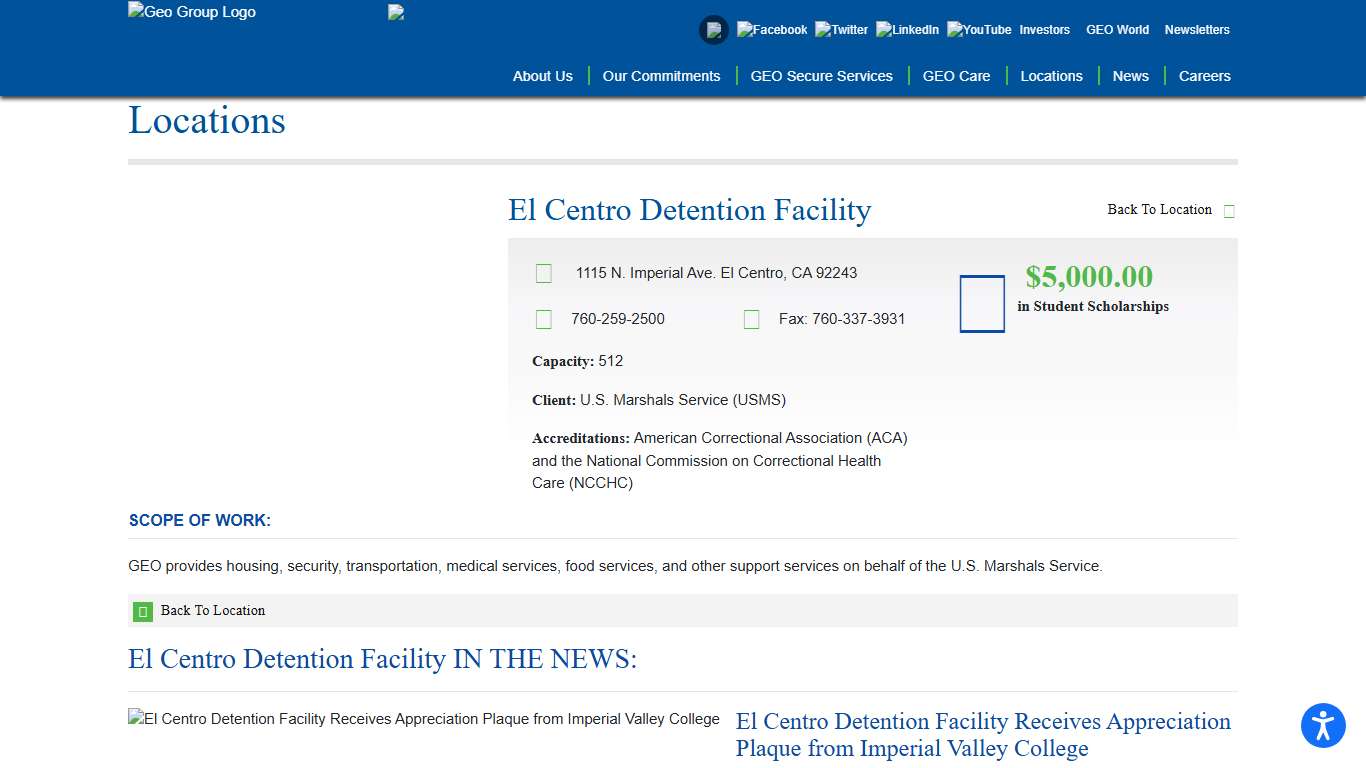The width and height of the screenshot is (1366, 768).
Task: Open the GEO Care menu item
Action: tap(956, 76)
